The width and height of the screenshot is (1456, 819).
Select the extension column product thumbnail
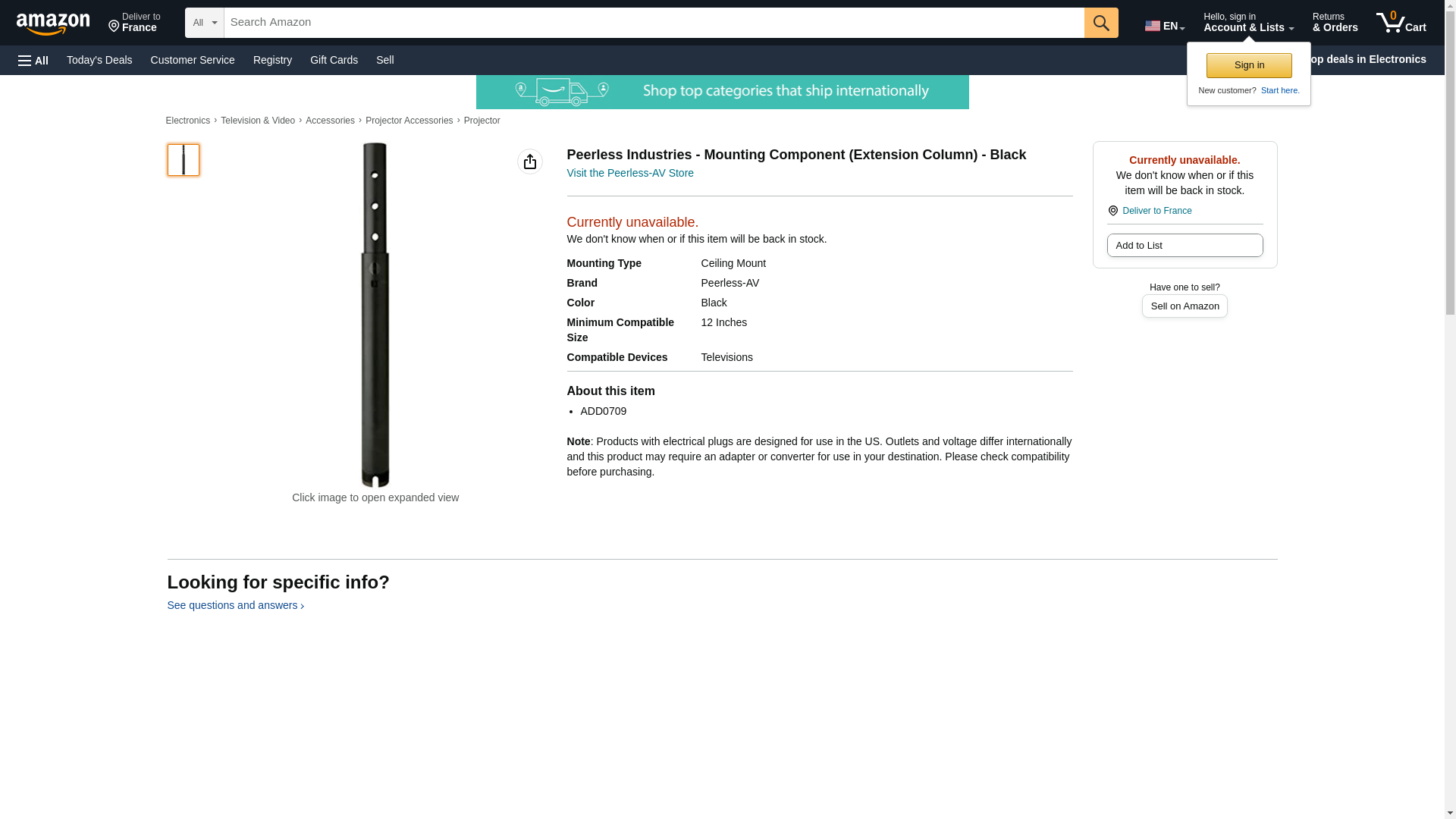pyautogui.click(x=184, y=160)
